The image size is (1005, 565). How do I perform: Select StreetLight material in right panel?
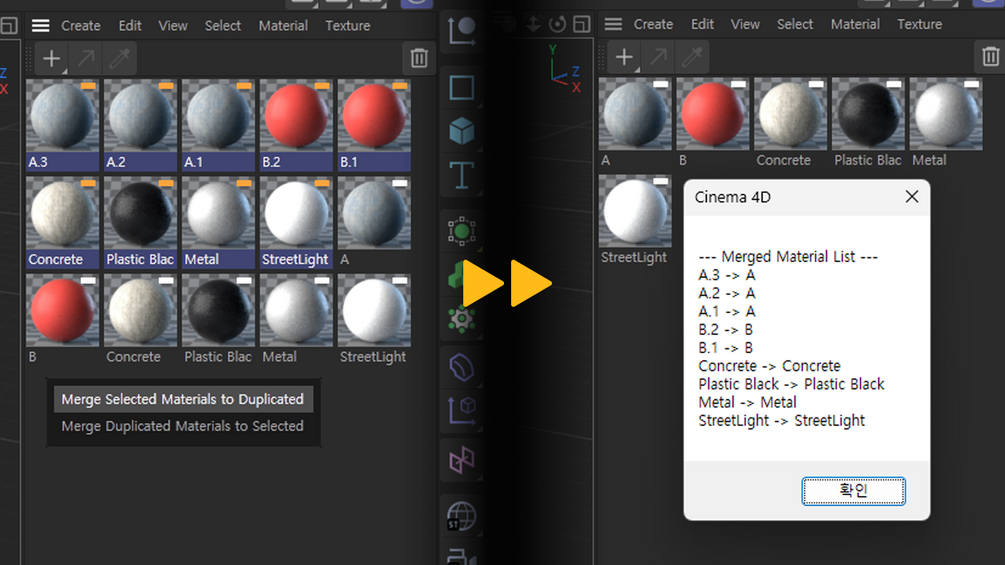click(x=635, y=211)
